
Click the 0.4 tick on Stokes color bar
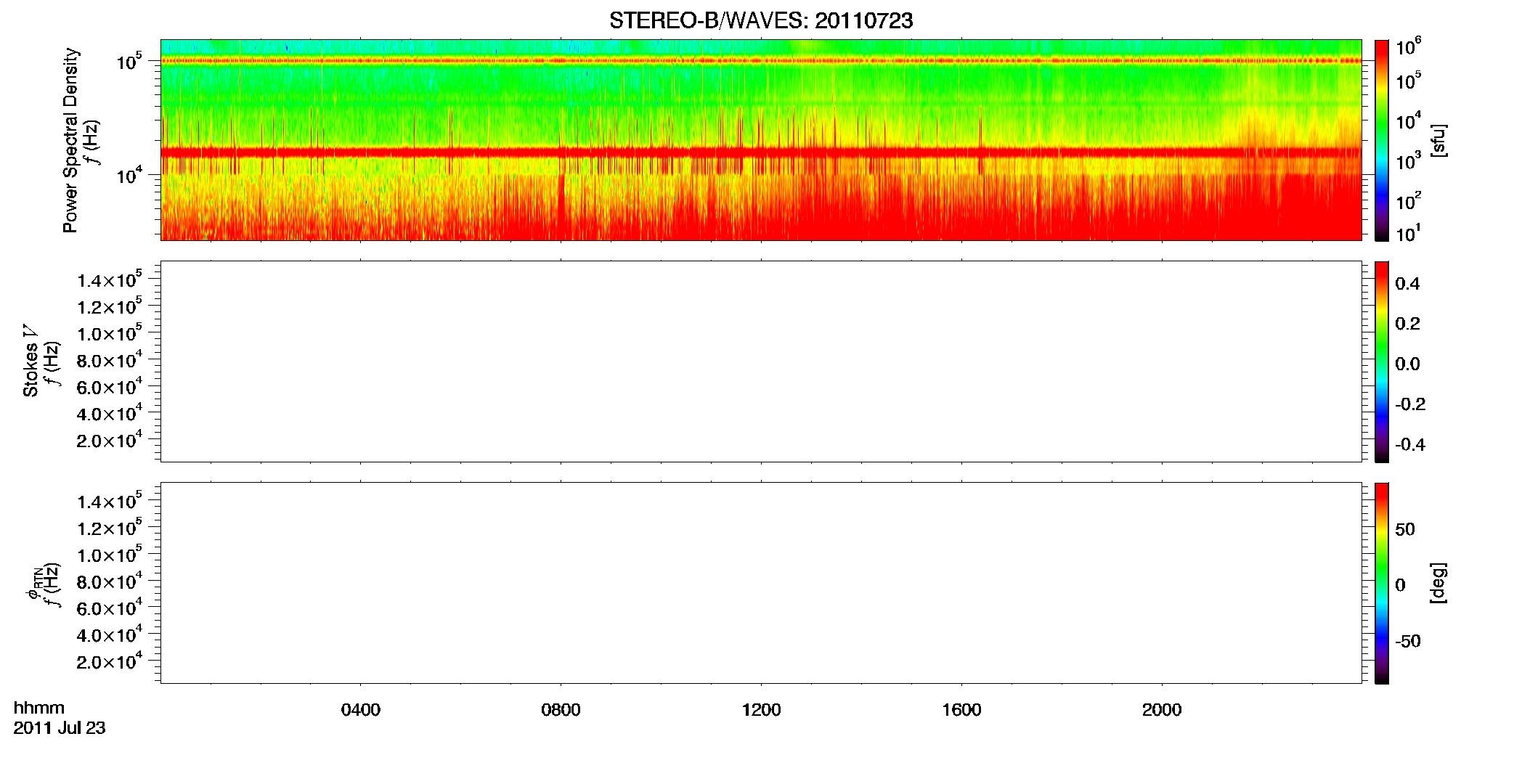pyautogui.click(x=1407, y=284)
